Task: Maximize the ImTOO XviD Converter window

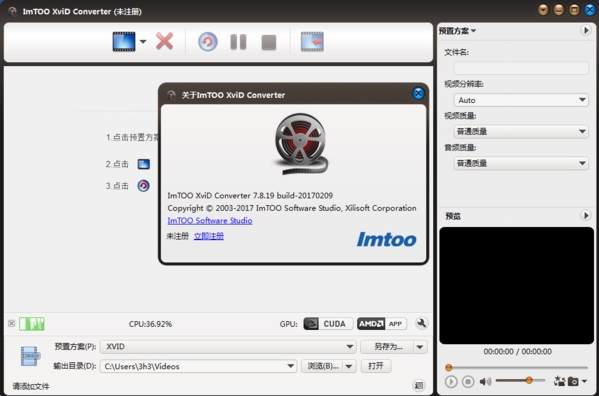Action: click(574, 10)
